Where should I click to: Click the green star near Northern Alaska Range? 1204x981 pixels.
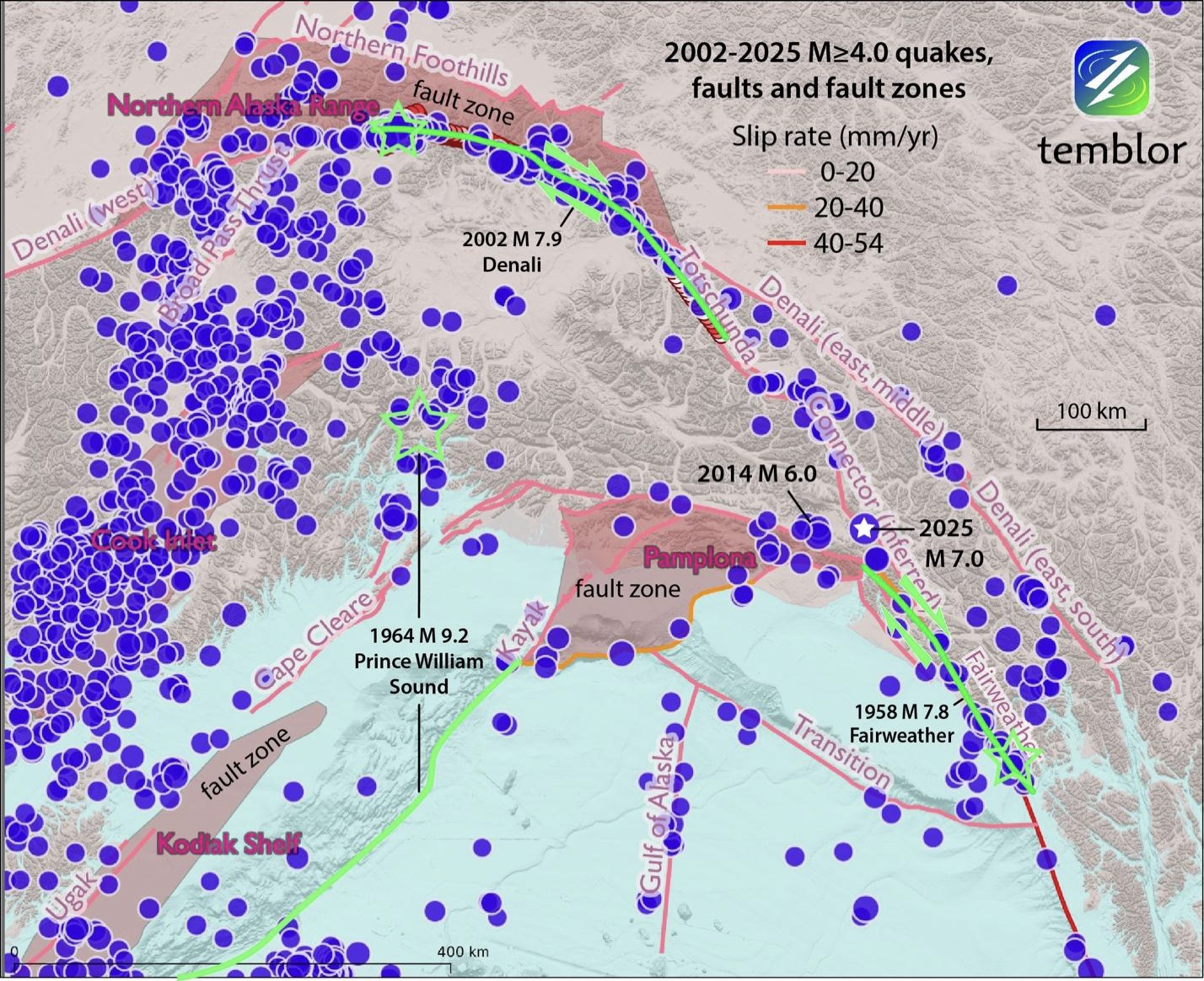pyautogui.click(x=396, y=129)
